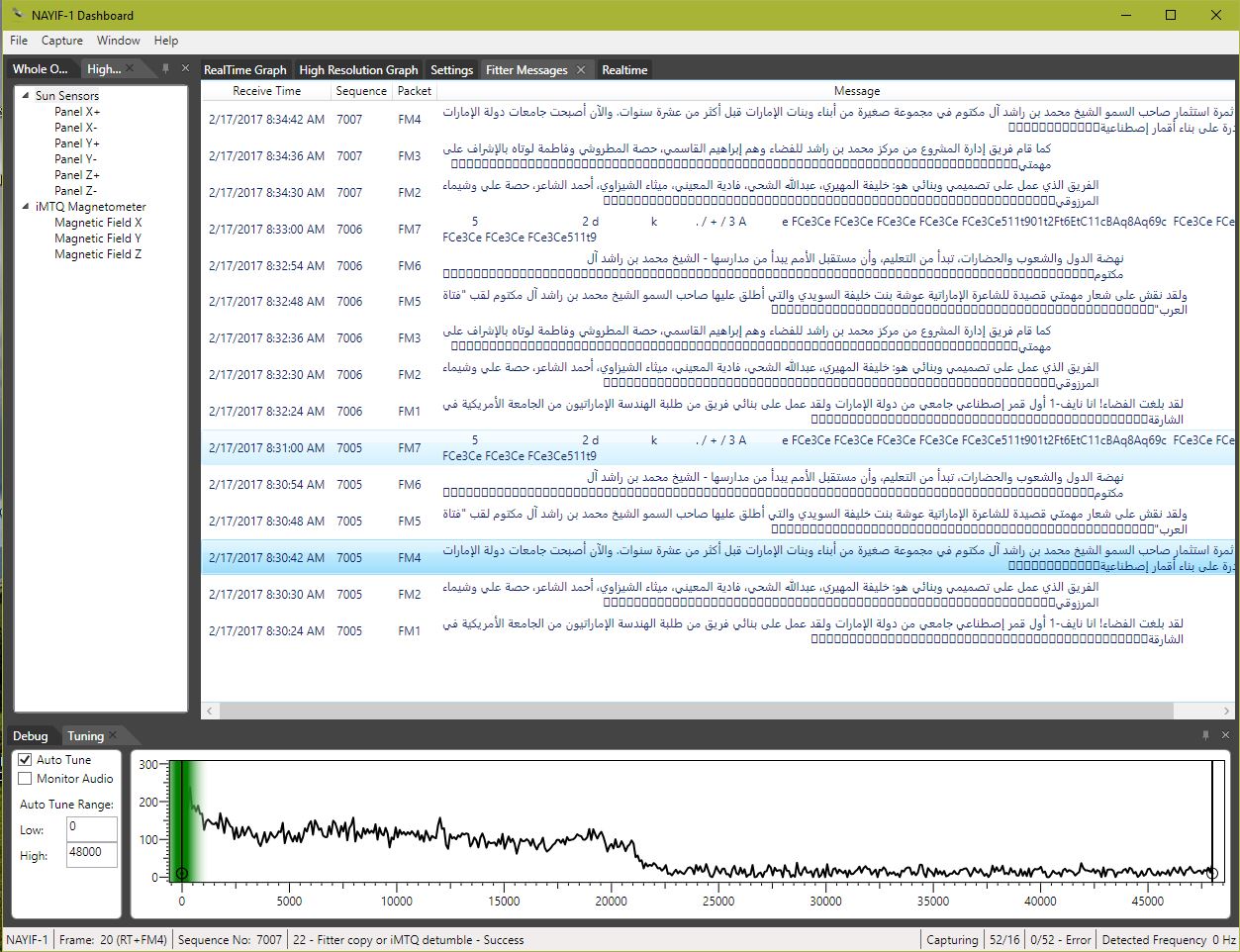Minimize the NAYIF-1 Dashboard window
1240x952 pixels.
click(x=1125, y=15)
